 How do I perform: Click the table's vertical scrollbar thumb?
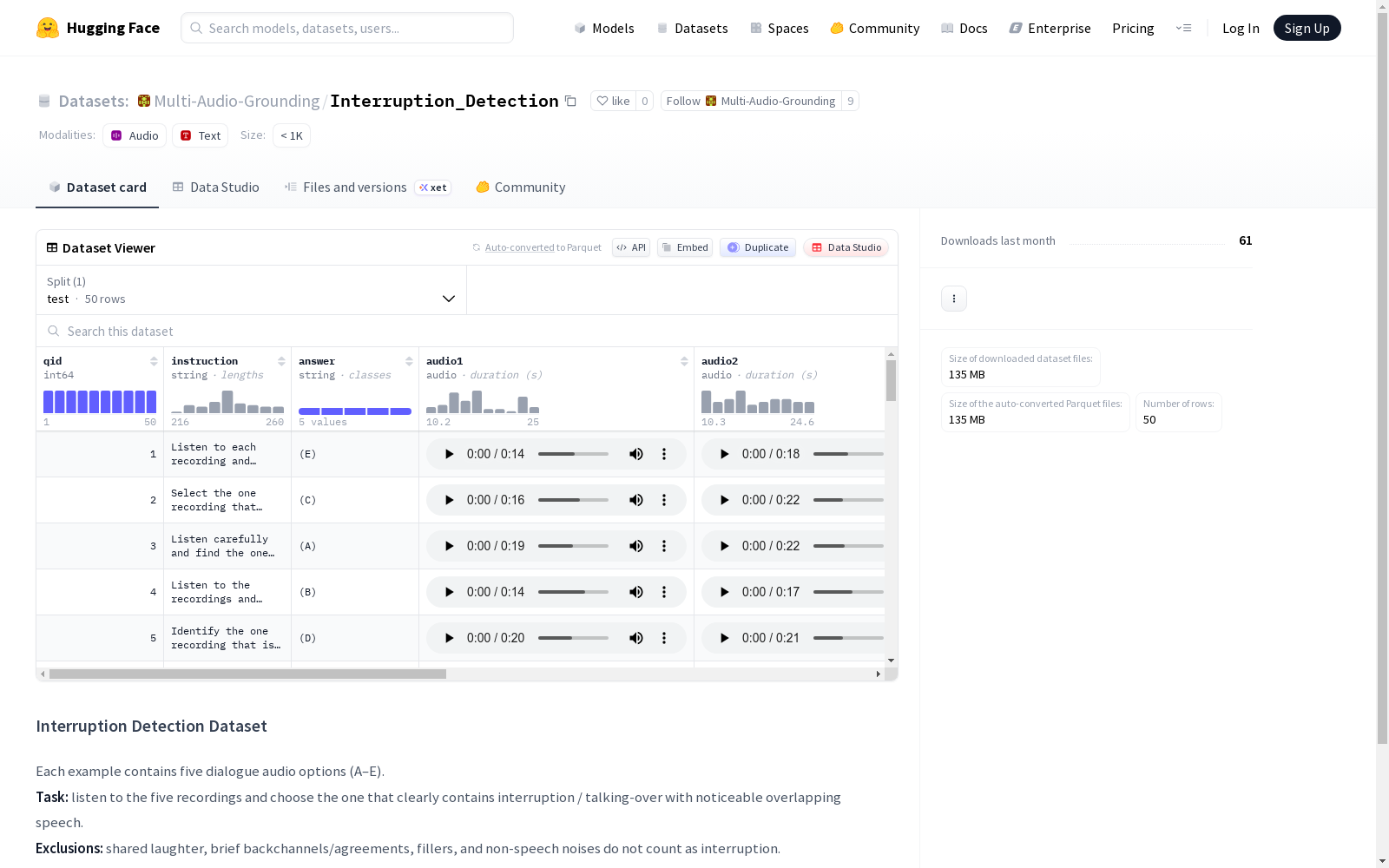[891, 381]
